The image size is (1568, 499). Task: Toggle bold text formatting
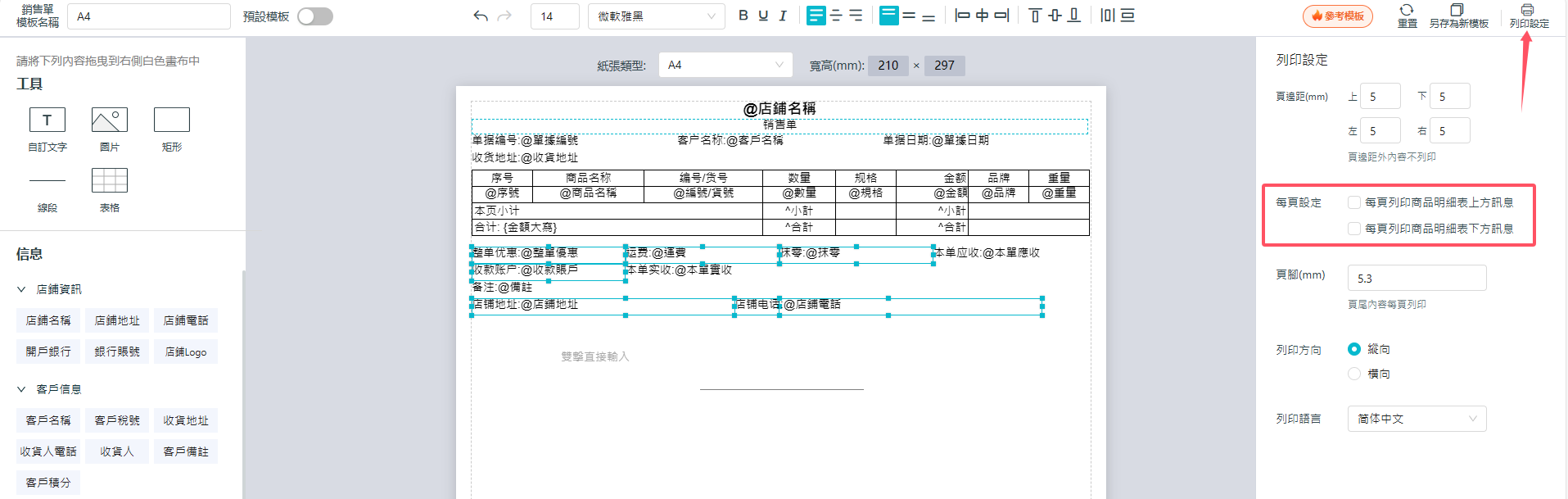tap(743, 16)
